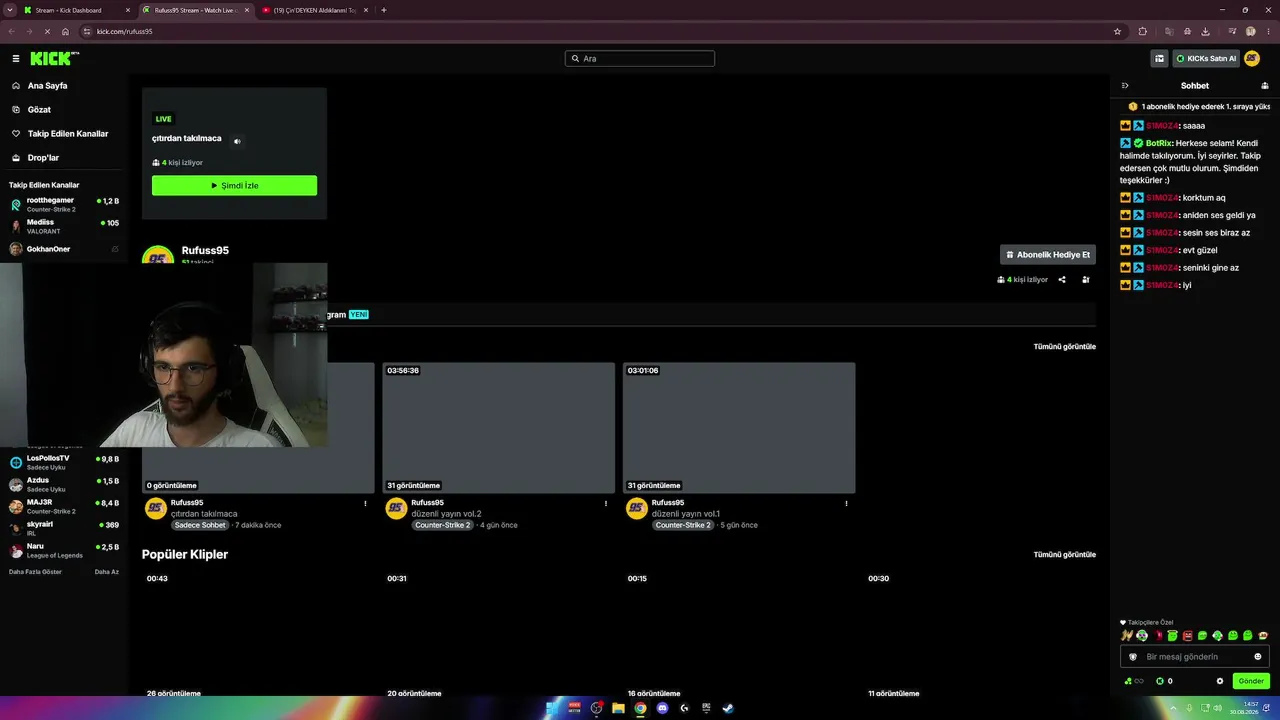Open Mediiss channel in sidebar

tap(64, 227)
